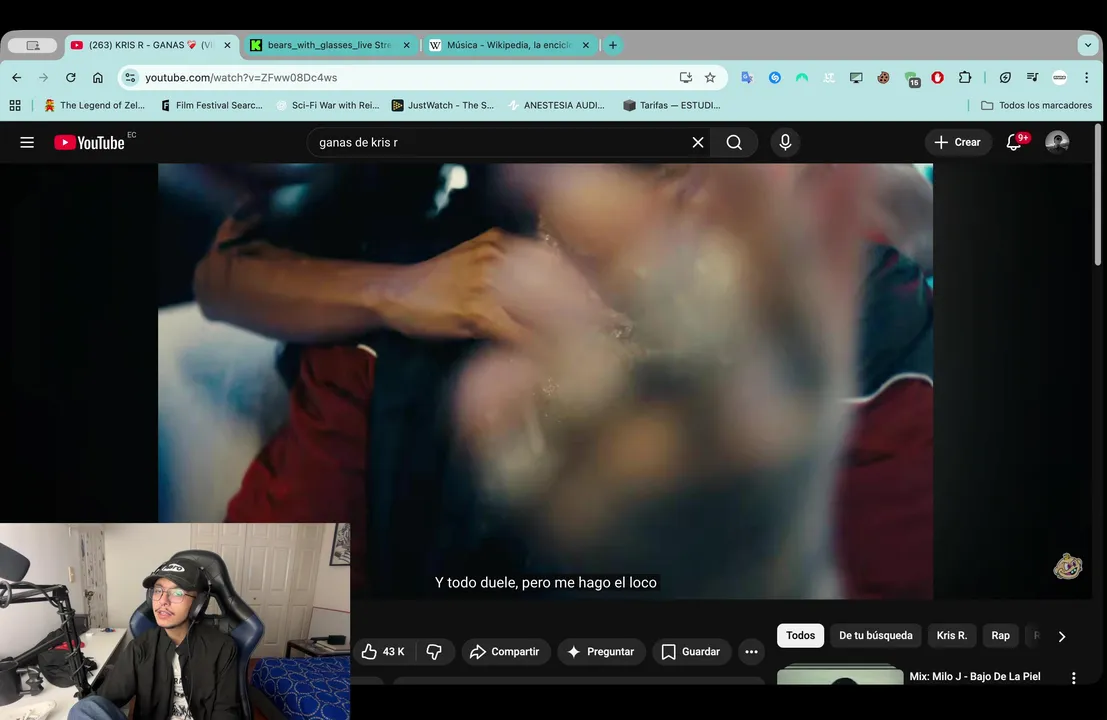Click the install app icon in address bar

pyautogui.click(x=686, y=78)
